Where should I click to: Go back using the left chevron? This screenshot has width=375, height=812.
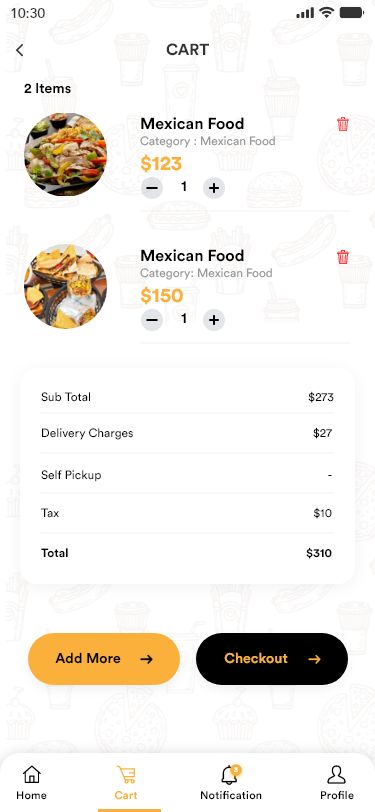pyautogui.click(x=20, y=50)
